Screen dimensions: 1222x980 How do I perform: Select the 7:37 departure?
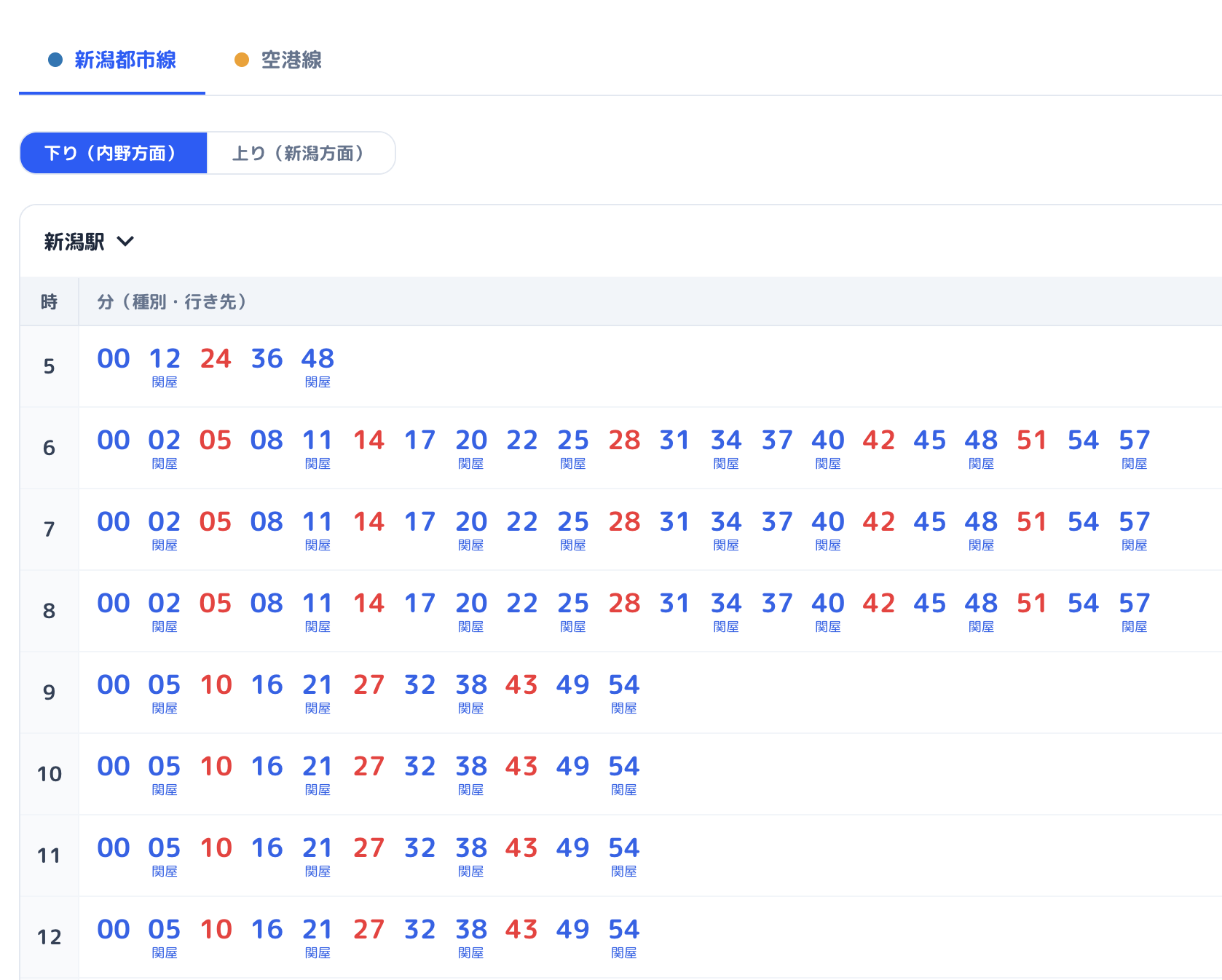pyautogui.click(x=777, y=521)
